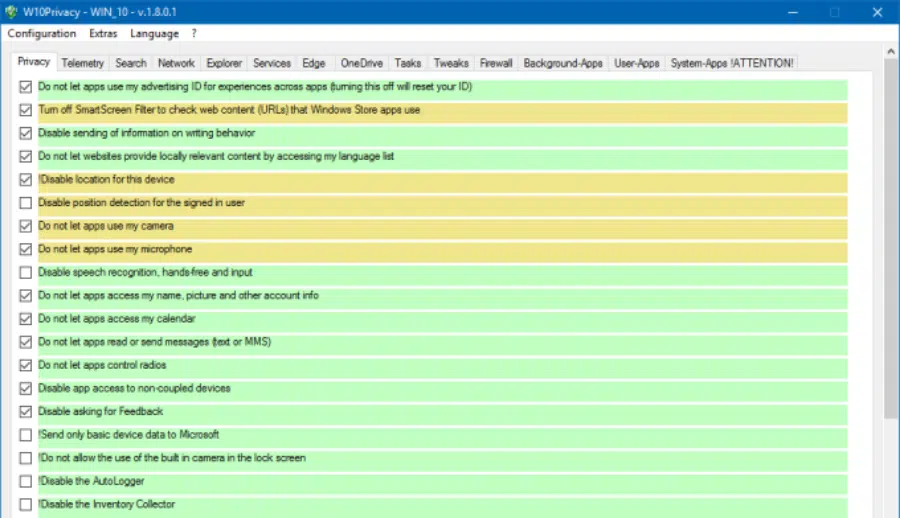Open the Tasks tab
This screenshot has width=900, height=518.
[408, 63]
